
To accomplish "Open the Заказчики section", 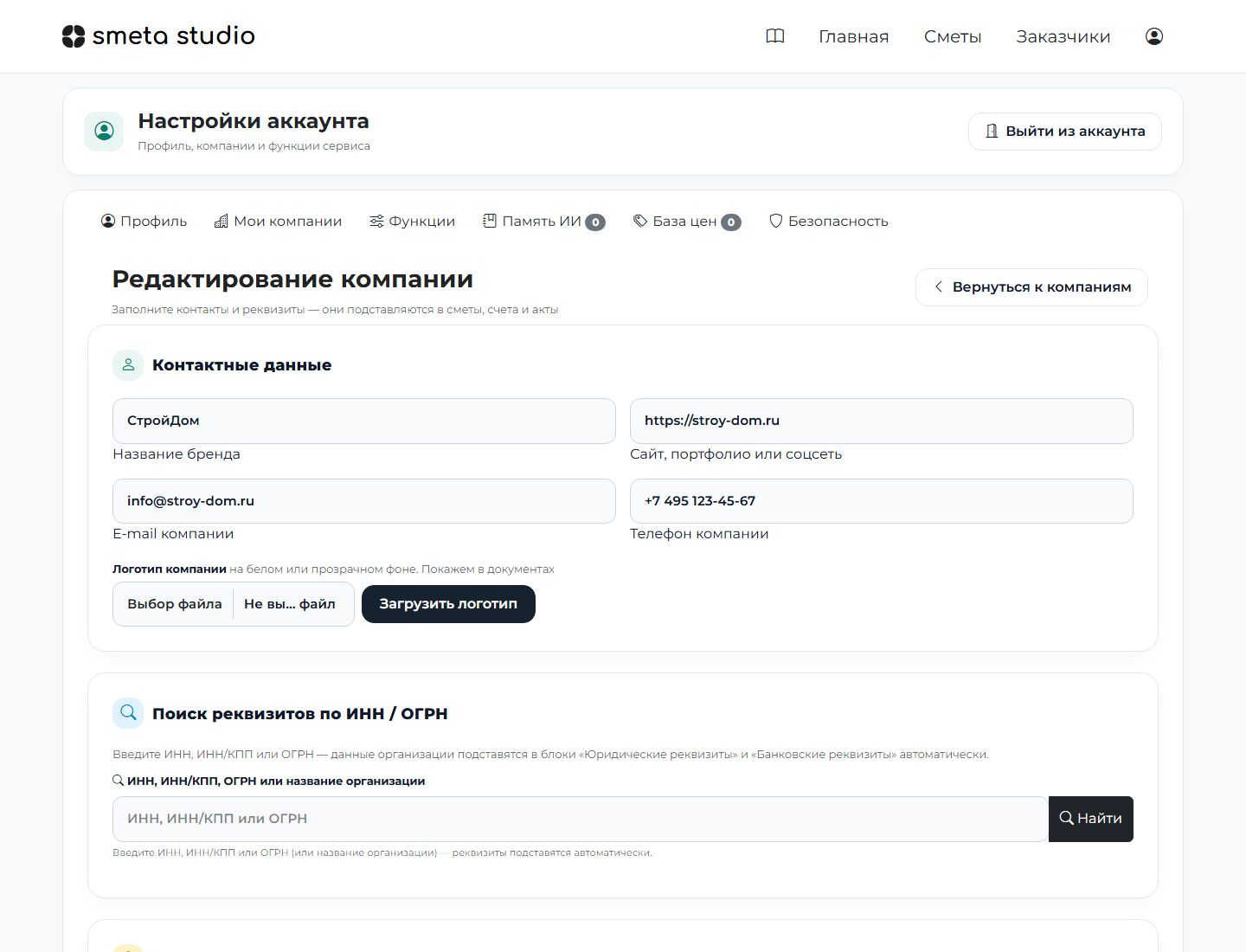I will click(1063, 36).
